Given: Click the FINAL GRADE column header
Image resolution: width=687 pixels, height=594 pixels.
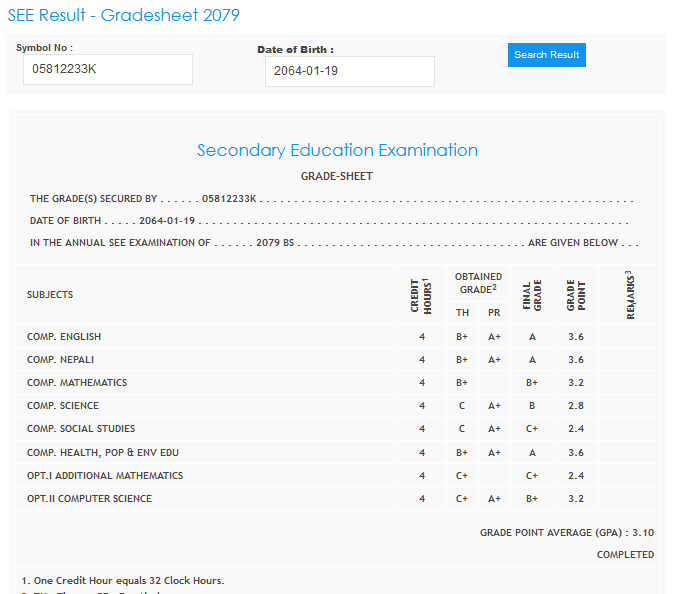Looking at the screenshot, I should 531,295.
